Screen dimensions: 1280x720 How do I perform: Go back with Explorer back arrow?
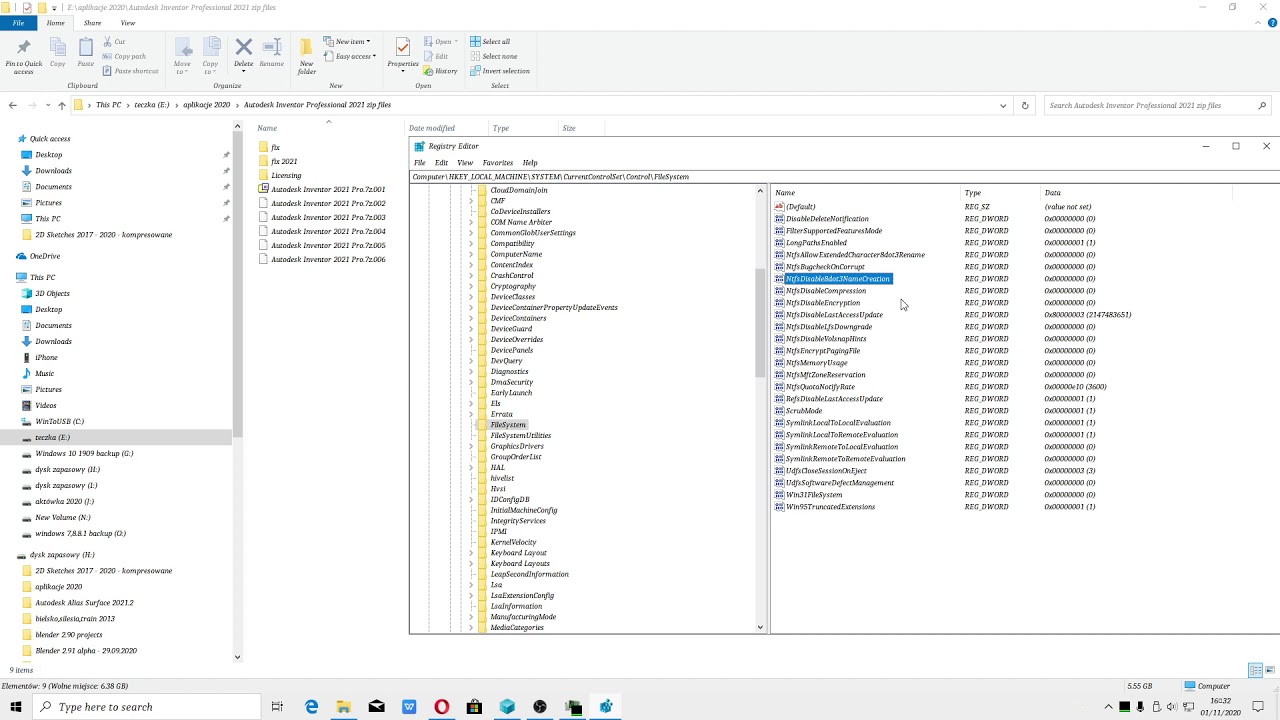coord(12,105)
